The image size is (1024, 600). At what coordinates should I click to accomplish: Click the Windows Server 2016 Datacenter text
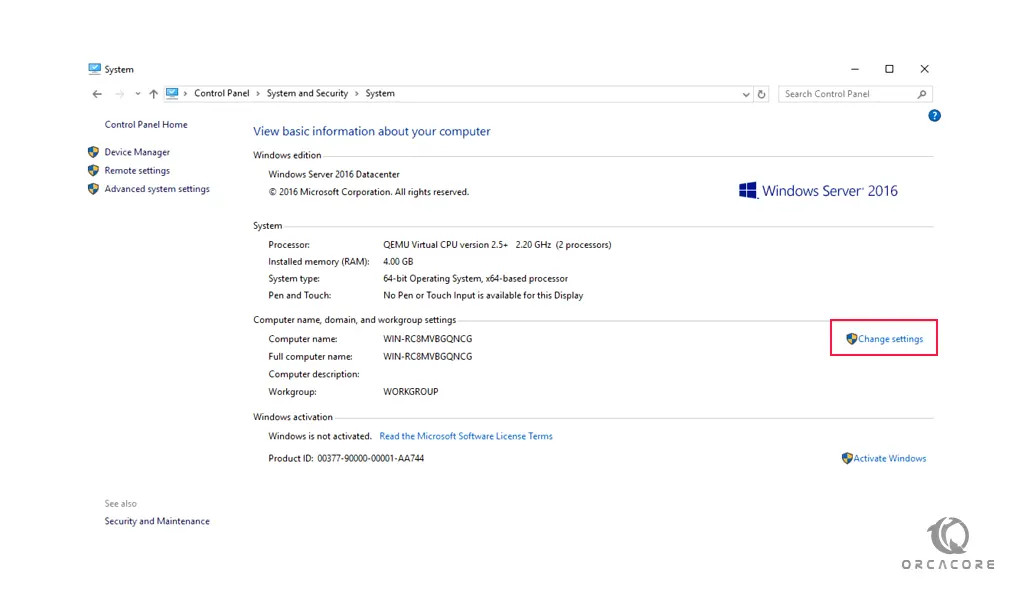click(x=334, y=174)
